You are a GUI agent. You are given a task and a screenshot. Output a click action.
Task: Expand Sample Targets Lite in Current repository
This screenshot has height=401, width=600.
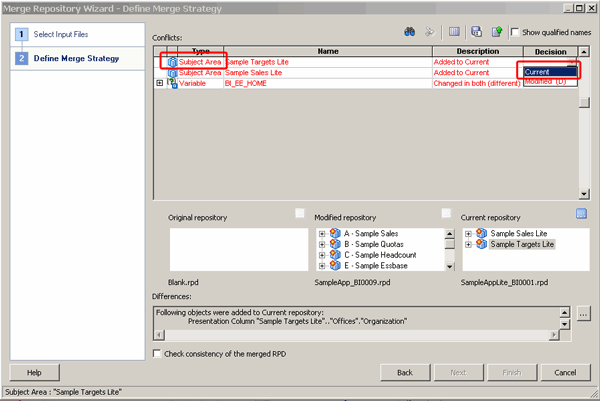click(x=468, y=244)
